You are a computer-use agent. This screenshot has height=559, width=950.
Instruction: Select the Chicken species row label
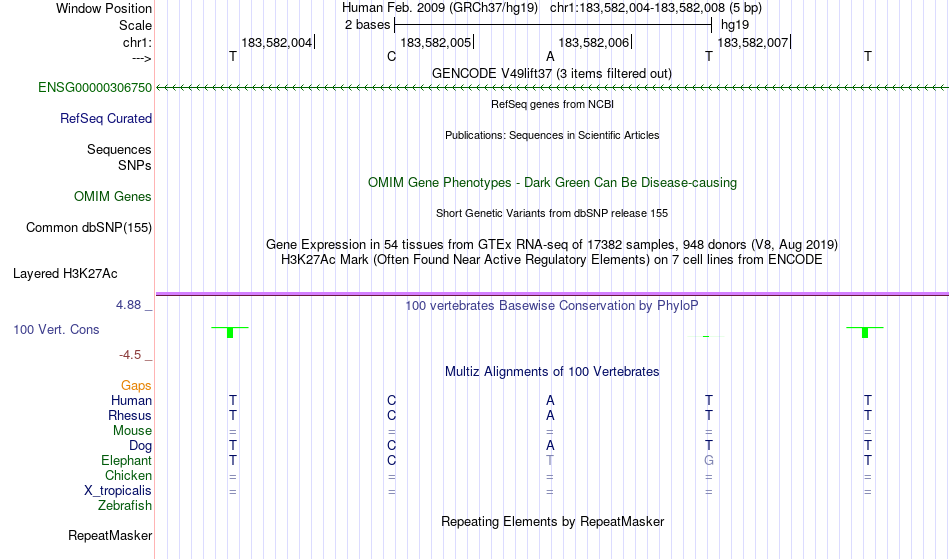(128, 475)
